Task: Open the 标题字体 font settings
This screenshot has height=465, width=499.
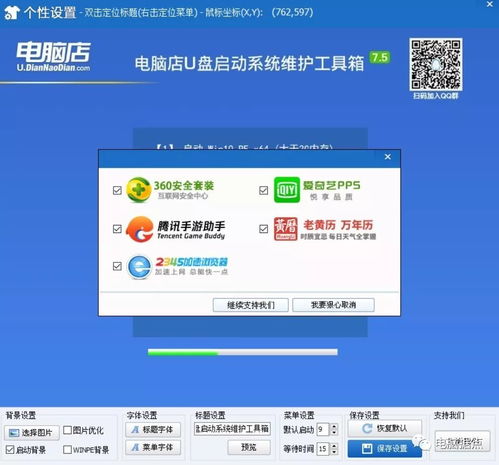Action: 153,429
